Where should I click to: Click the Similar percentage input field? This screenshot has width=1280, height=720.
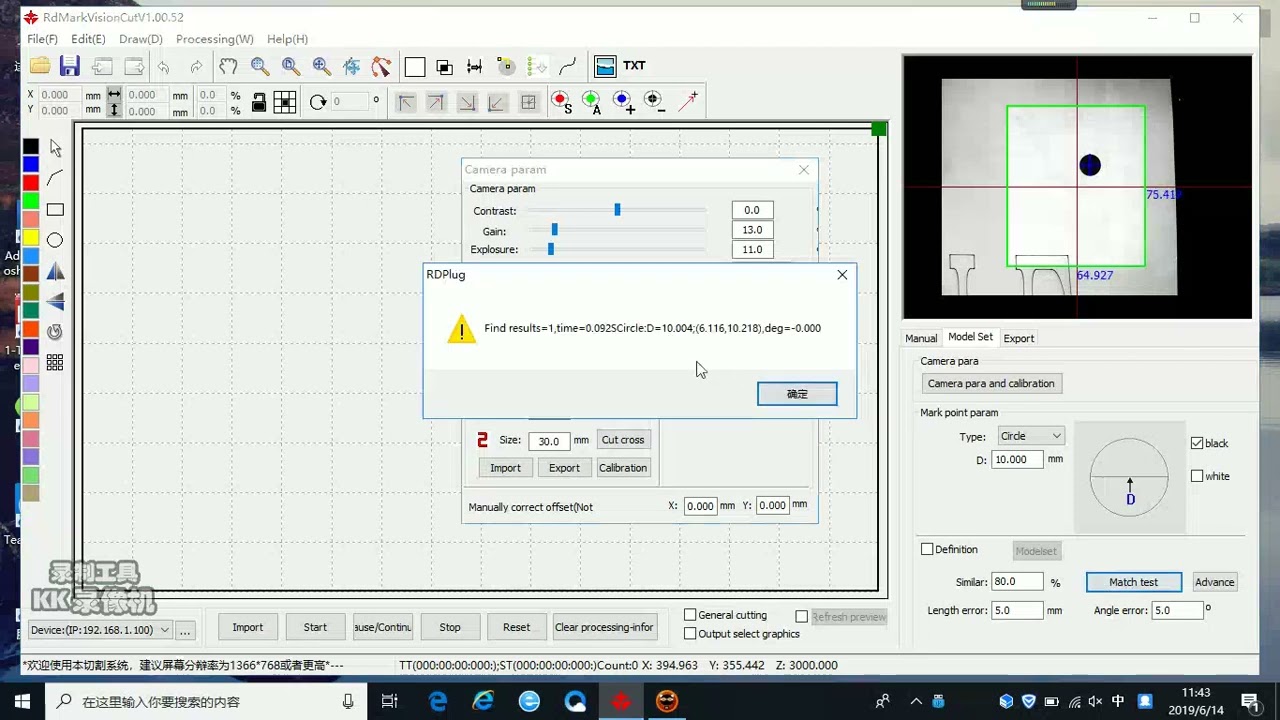point(1017,582)
